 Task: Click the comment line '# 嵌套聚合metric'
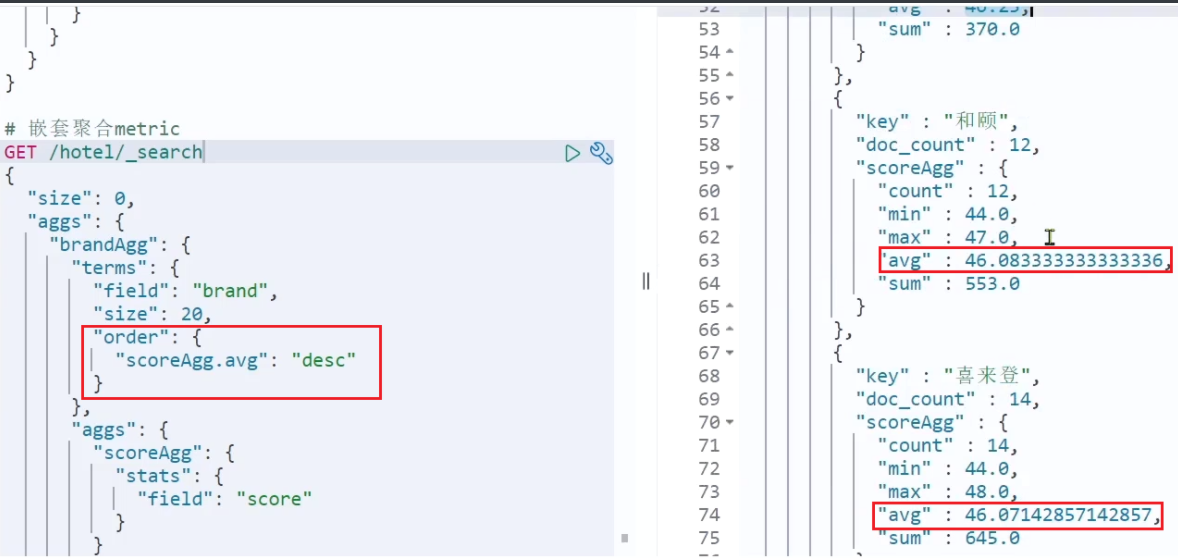pos(92,129)
